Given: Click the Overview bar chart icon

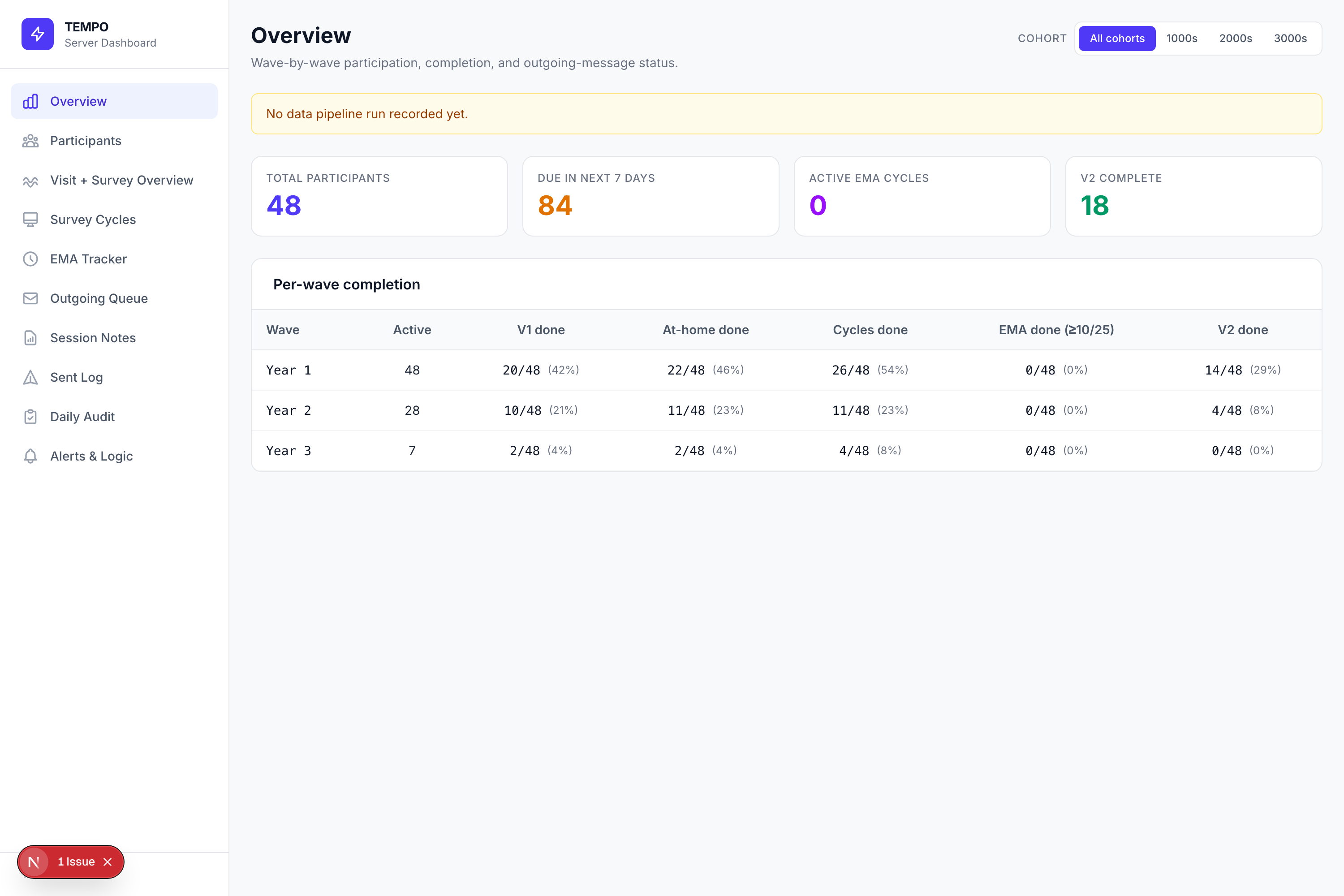Looking at the screenshot, I should click(30, 101).
